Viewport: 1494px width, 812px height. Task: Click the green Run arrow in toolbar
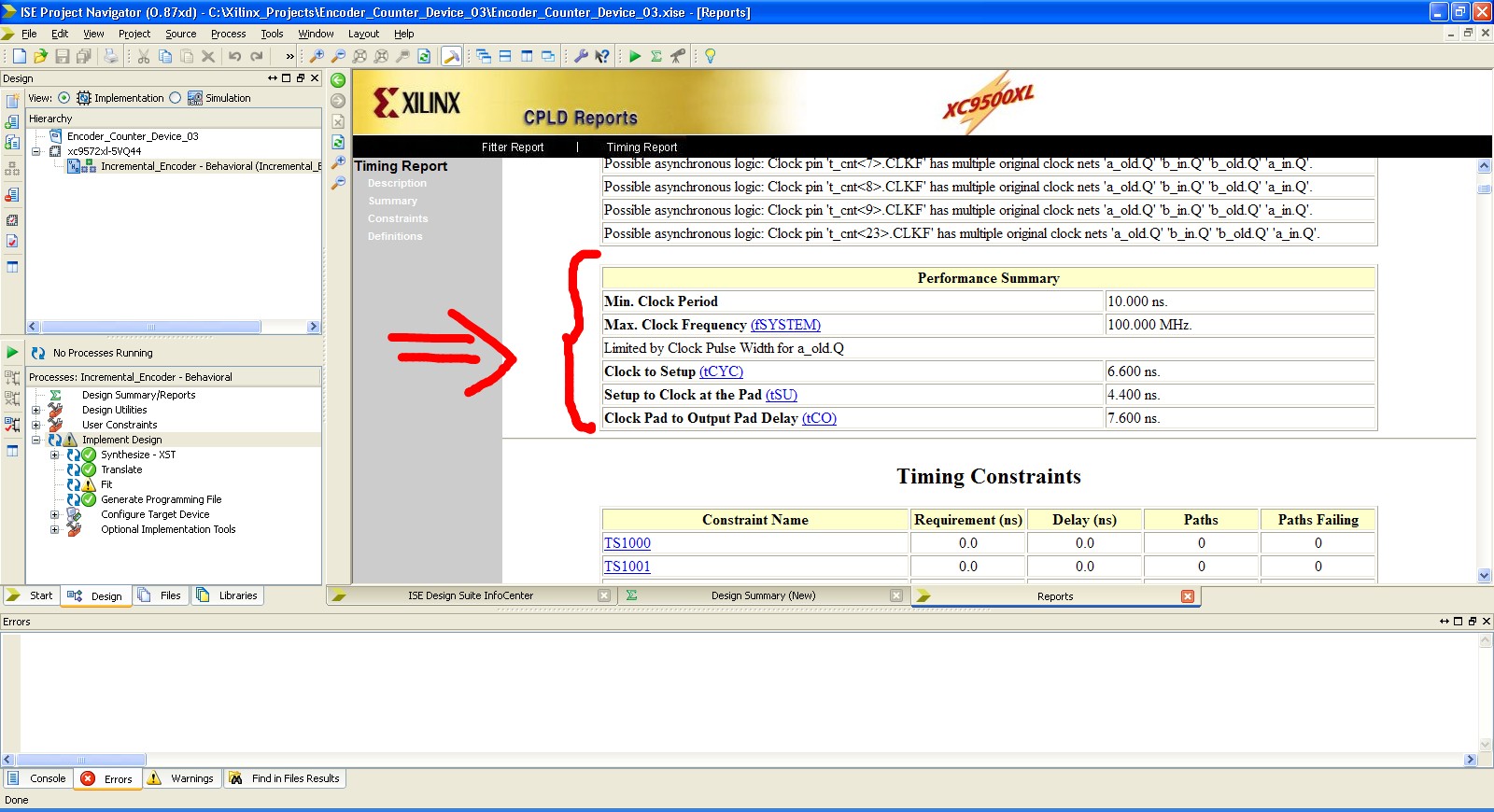pyautogui.click(x=635, y=56)
